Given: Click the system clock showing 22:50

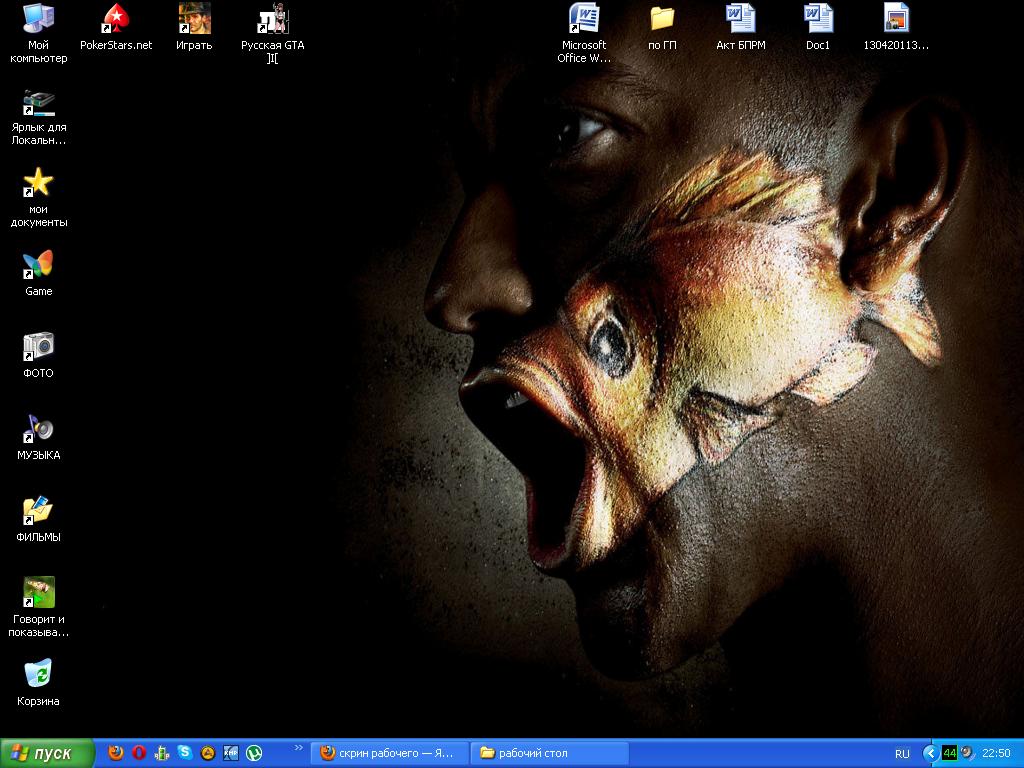Looking at the screenshot, I should (996, 753).
